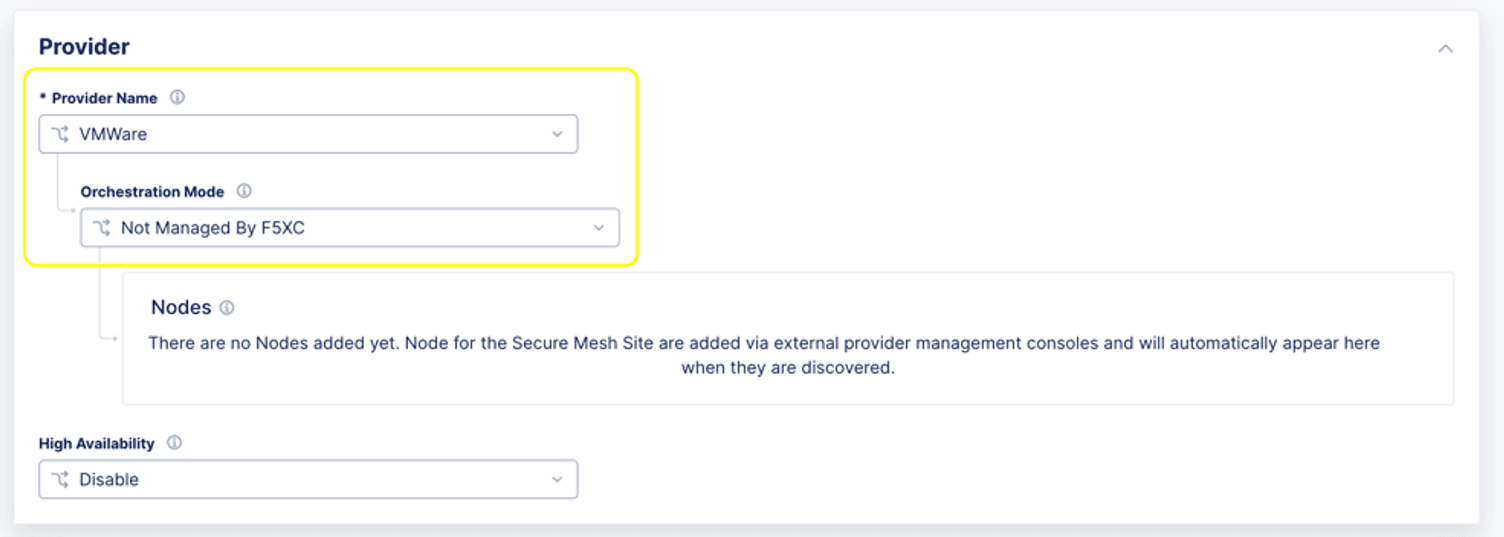The height and width of the screenshot is (537, 1504).
Task: Expand the Orchestration Mode dropdown arrow
Action: (x=599, y=228)
